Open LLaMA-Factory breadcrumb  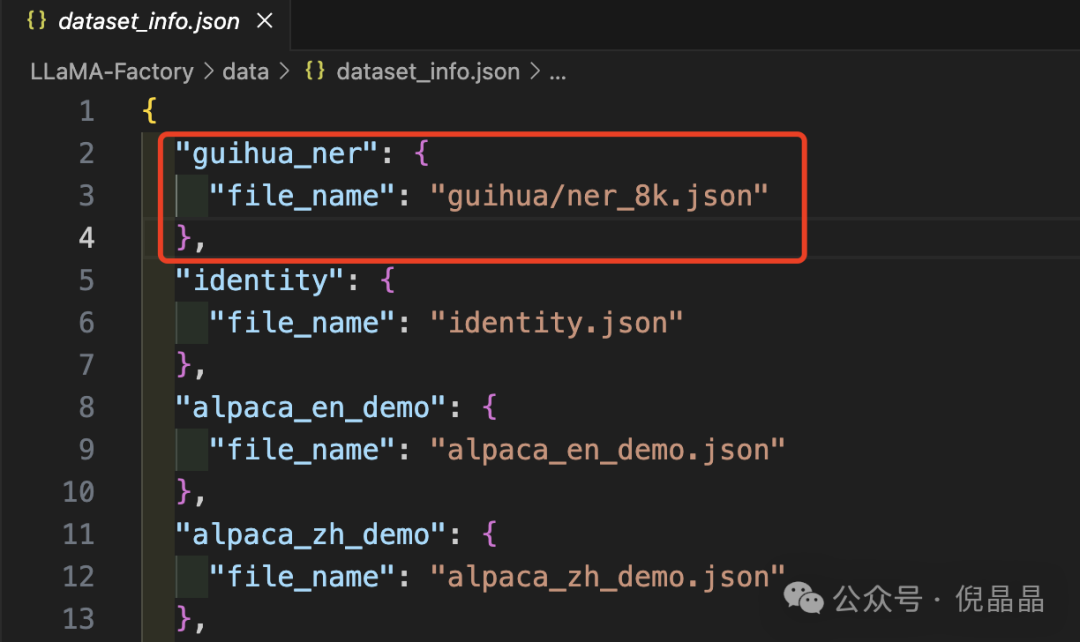pyautogui.click(x=112, y=72)
